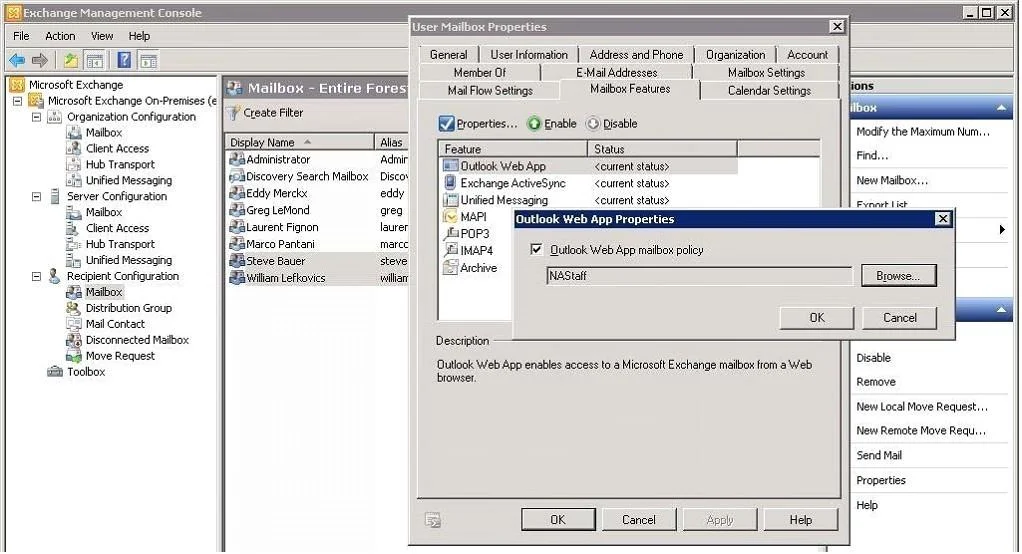Select Hub Transport under Organization Configuration
Screen dimensions: 1022x554
[121, 164]
